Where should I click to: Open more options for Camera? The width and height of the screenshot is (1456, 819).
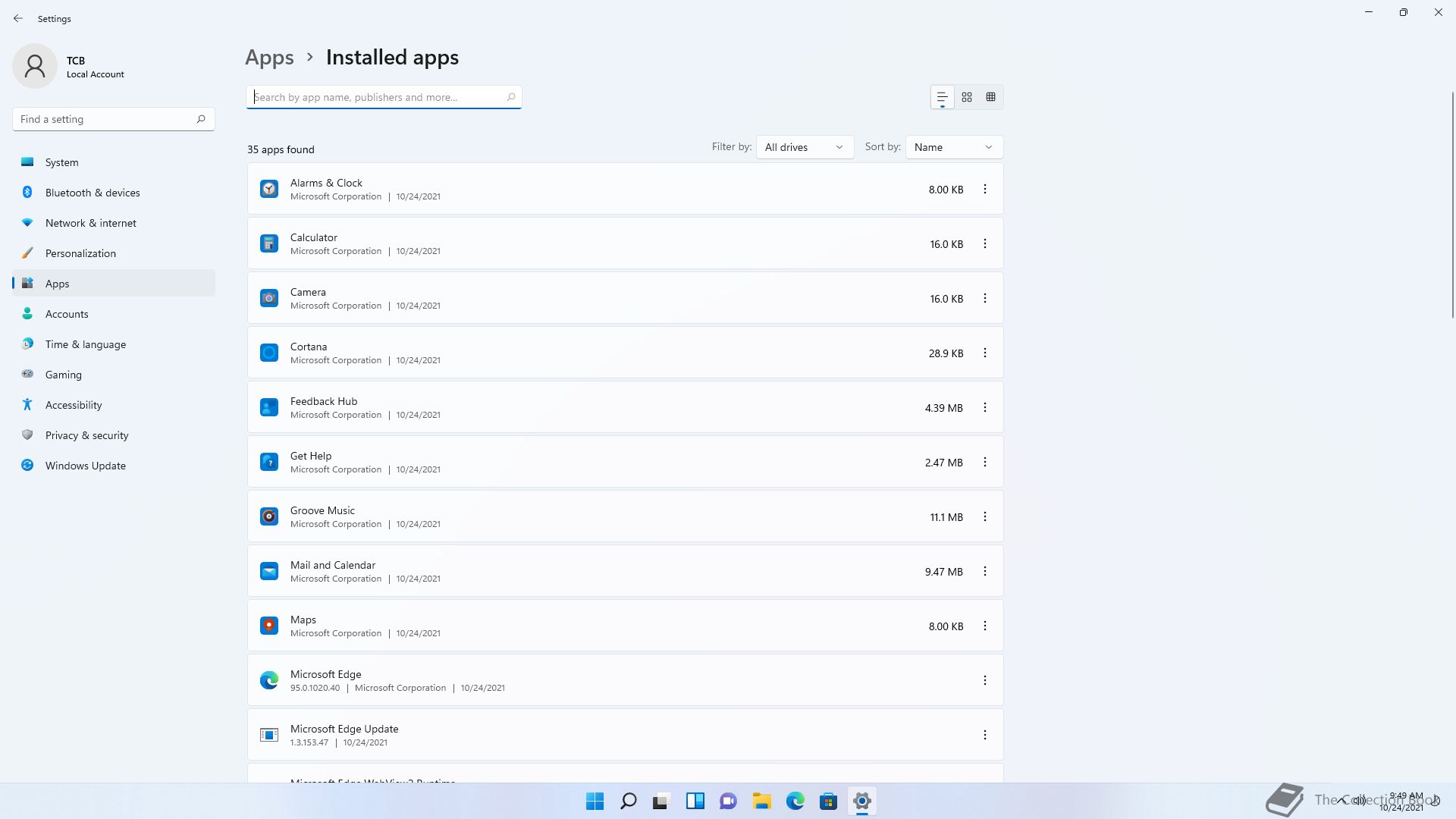coord(985,298)
